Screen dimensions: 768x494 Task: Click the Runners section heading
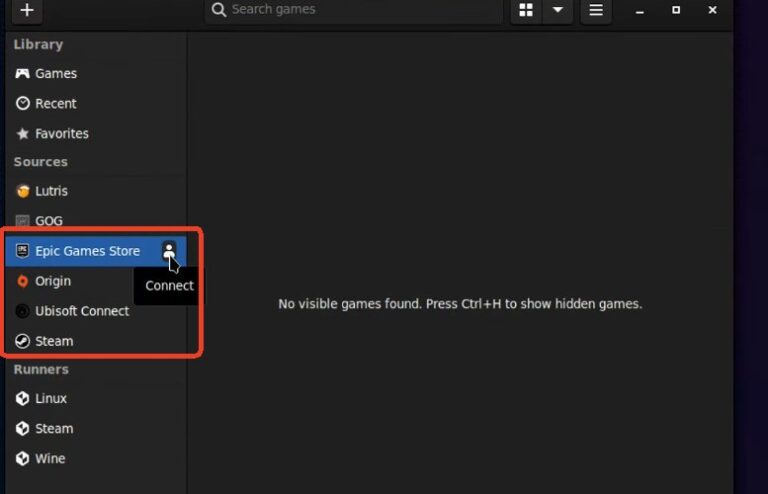(x=41, y=369)
